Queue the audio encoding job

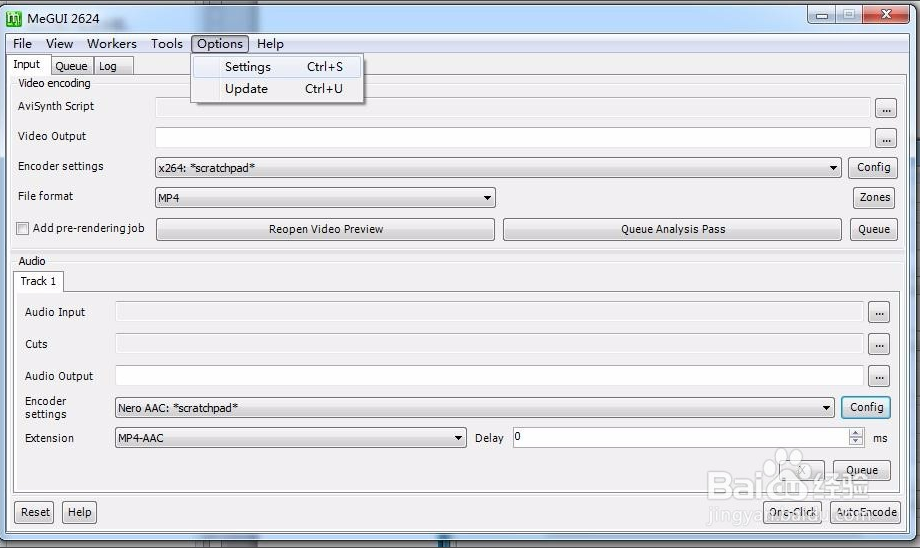pyautogui.click(x=861, y=470)
